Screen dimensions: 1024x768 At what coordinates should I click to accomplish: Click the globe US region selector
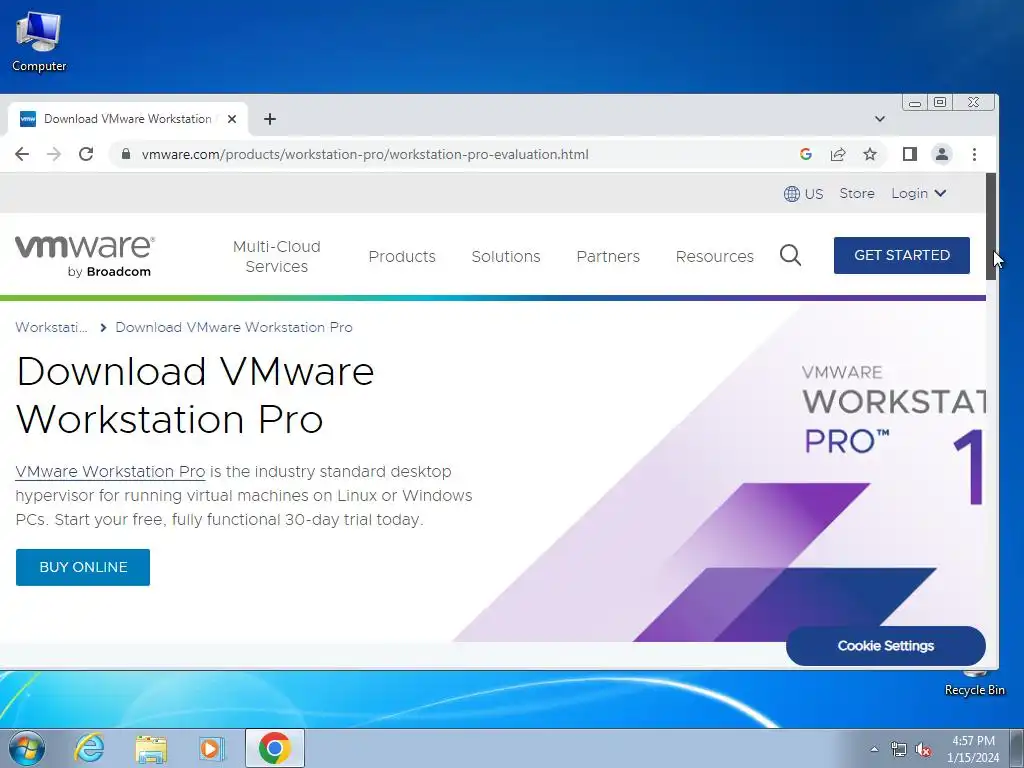[x=803, y=194]
